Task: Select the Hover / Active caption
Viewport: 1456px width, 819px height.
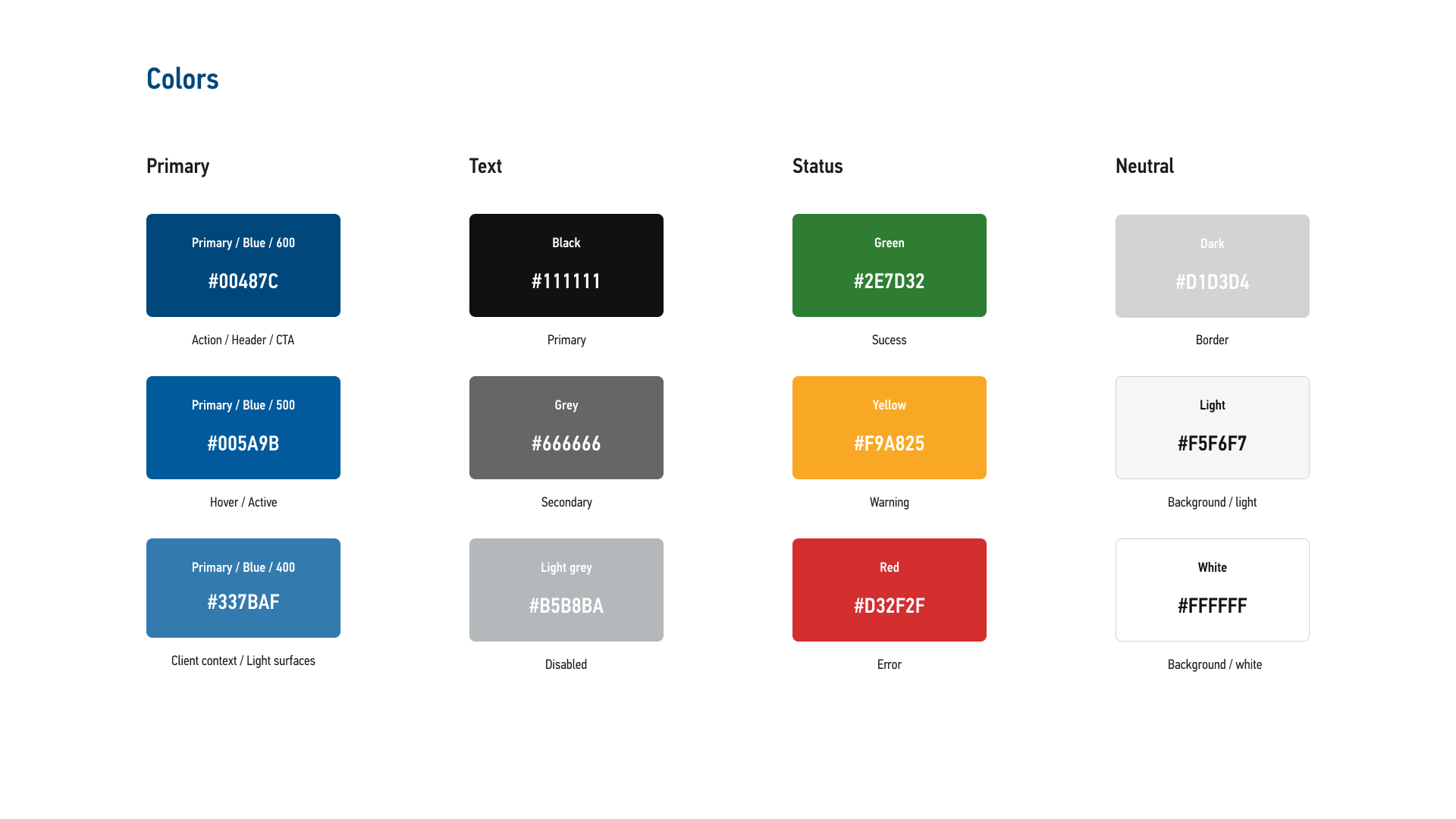Action: click(x=243, y=502)
